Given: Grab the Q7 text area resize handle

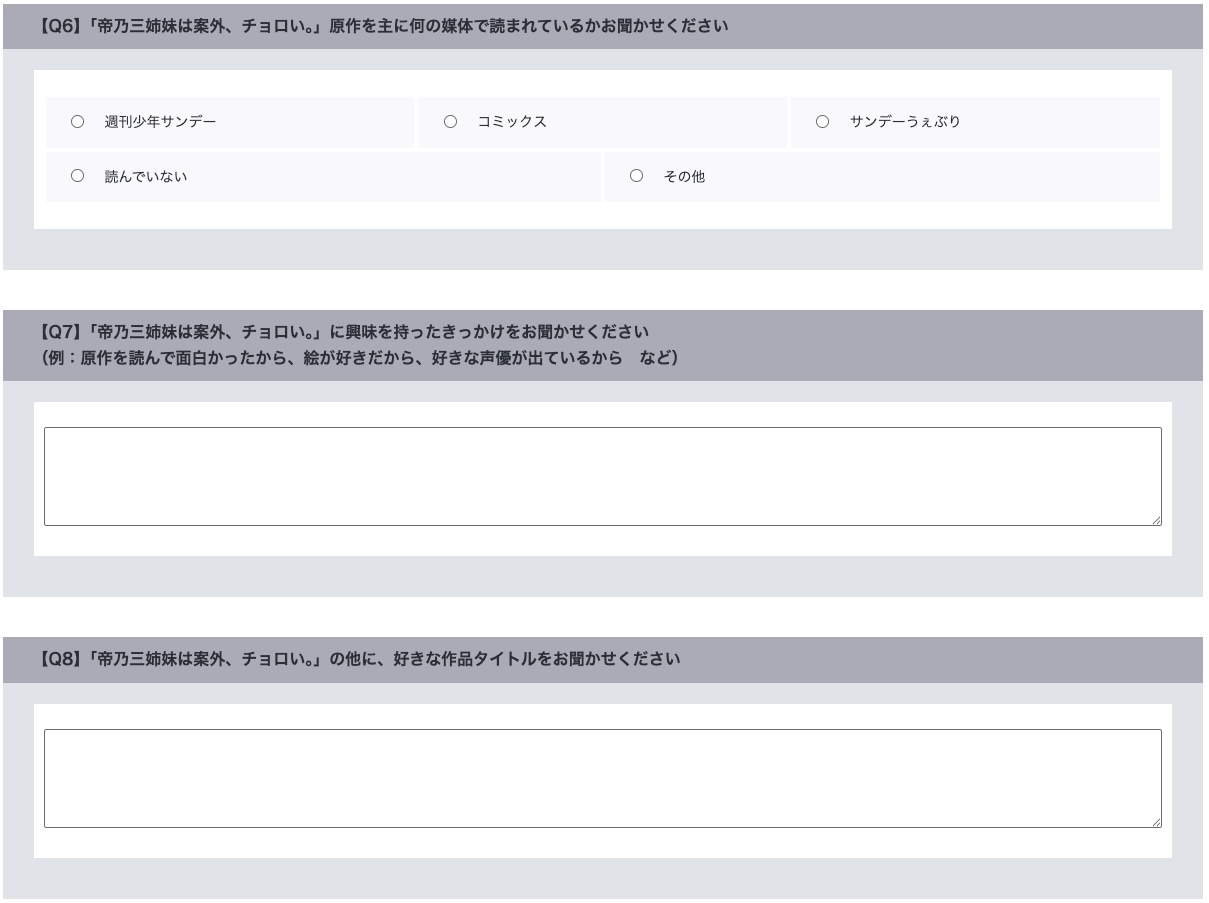Looking at the screenshot, I should coord(1156,520).
